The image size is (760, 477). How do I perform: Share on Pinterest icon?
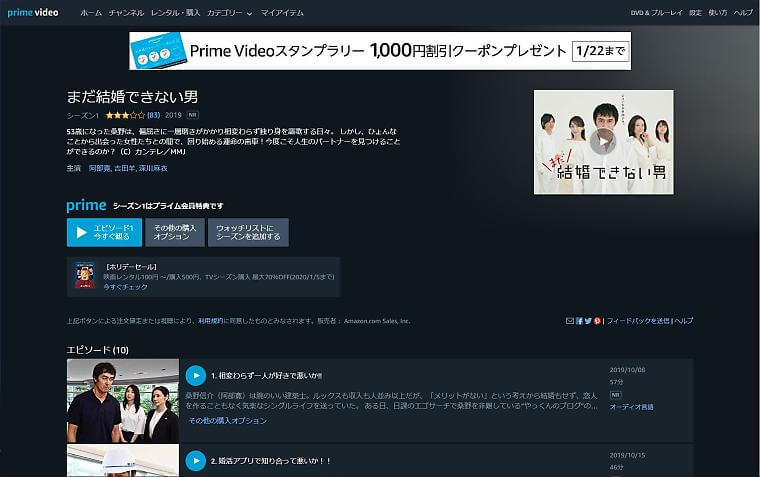point(597,321)
